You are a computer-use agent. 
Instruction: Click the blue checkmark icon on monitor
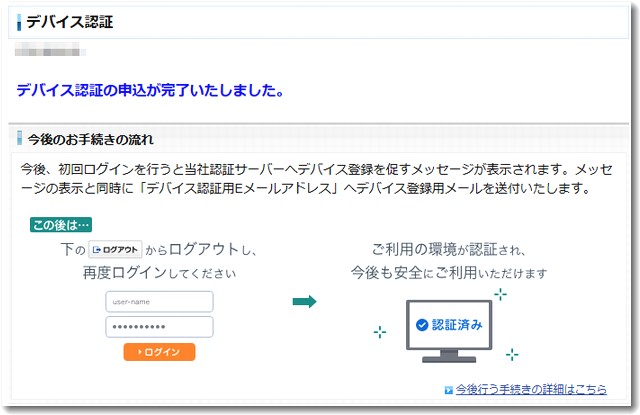(x=422, y=325)
